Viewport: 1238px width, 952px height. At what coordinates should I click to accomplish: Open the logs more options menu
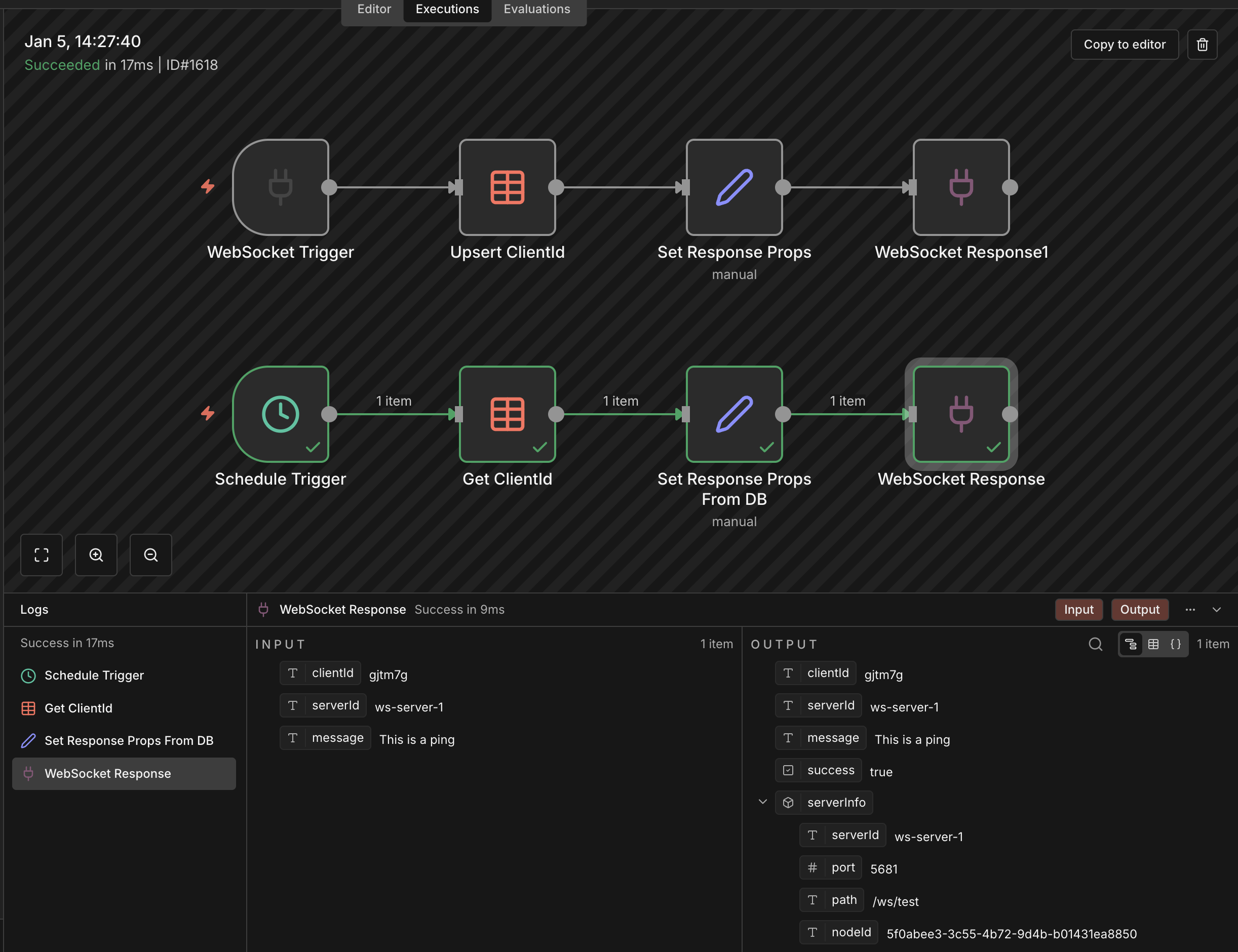(1190, 610)
